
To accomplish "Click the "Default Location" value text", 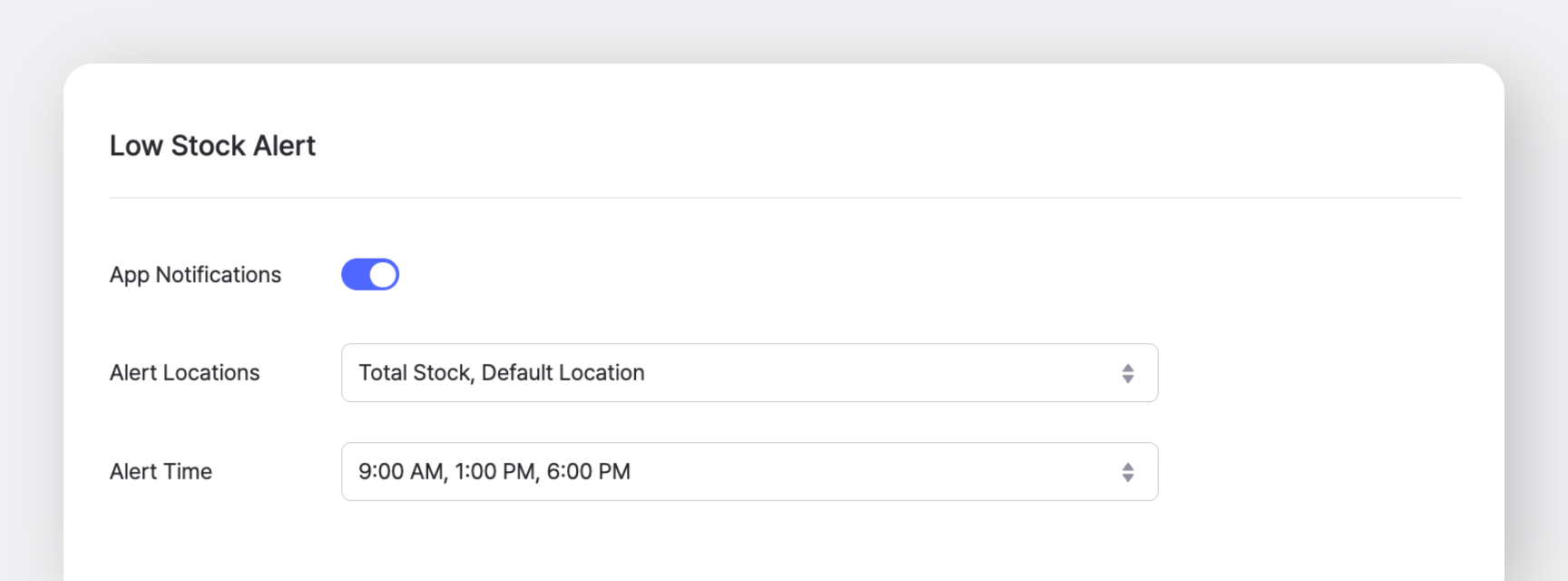I will click(x=563, y=372).
